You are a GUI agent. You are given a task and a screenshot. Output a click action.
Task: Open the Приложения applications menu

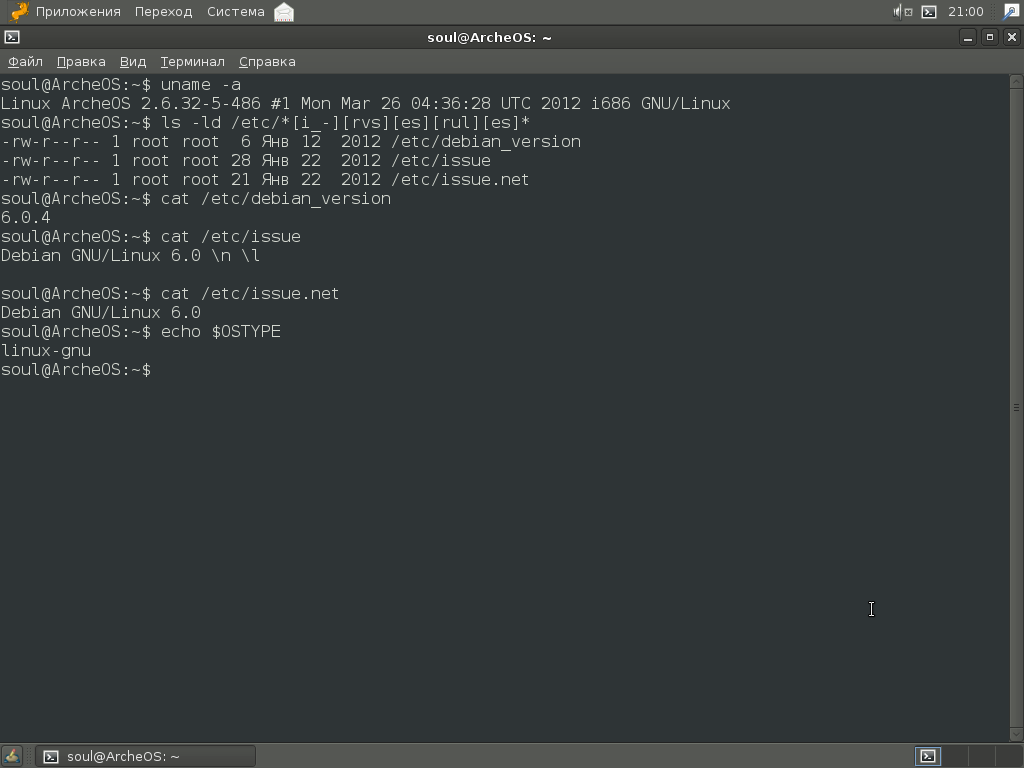click(x=78, y=12)
